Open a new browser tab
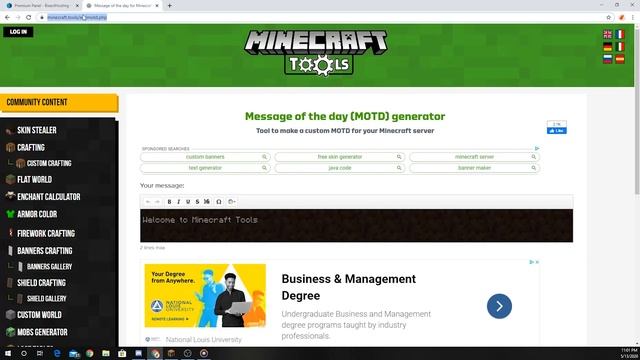The image size is (640, 360). coord(169,6)
